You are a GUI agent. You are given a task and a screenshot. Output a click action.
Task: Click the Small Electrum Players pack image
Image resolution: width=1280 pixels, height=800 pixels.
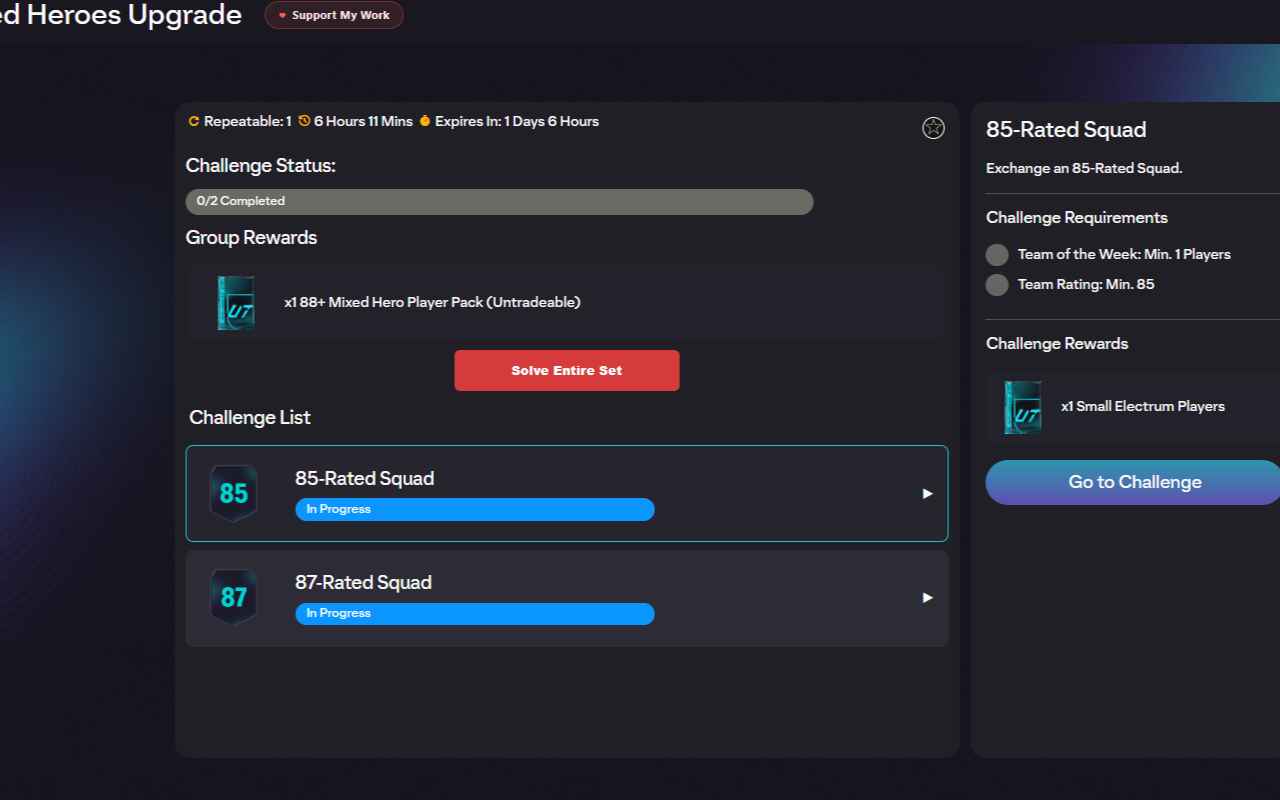click(1022, 407)
